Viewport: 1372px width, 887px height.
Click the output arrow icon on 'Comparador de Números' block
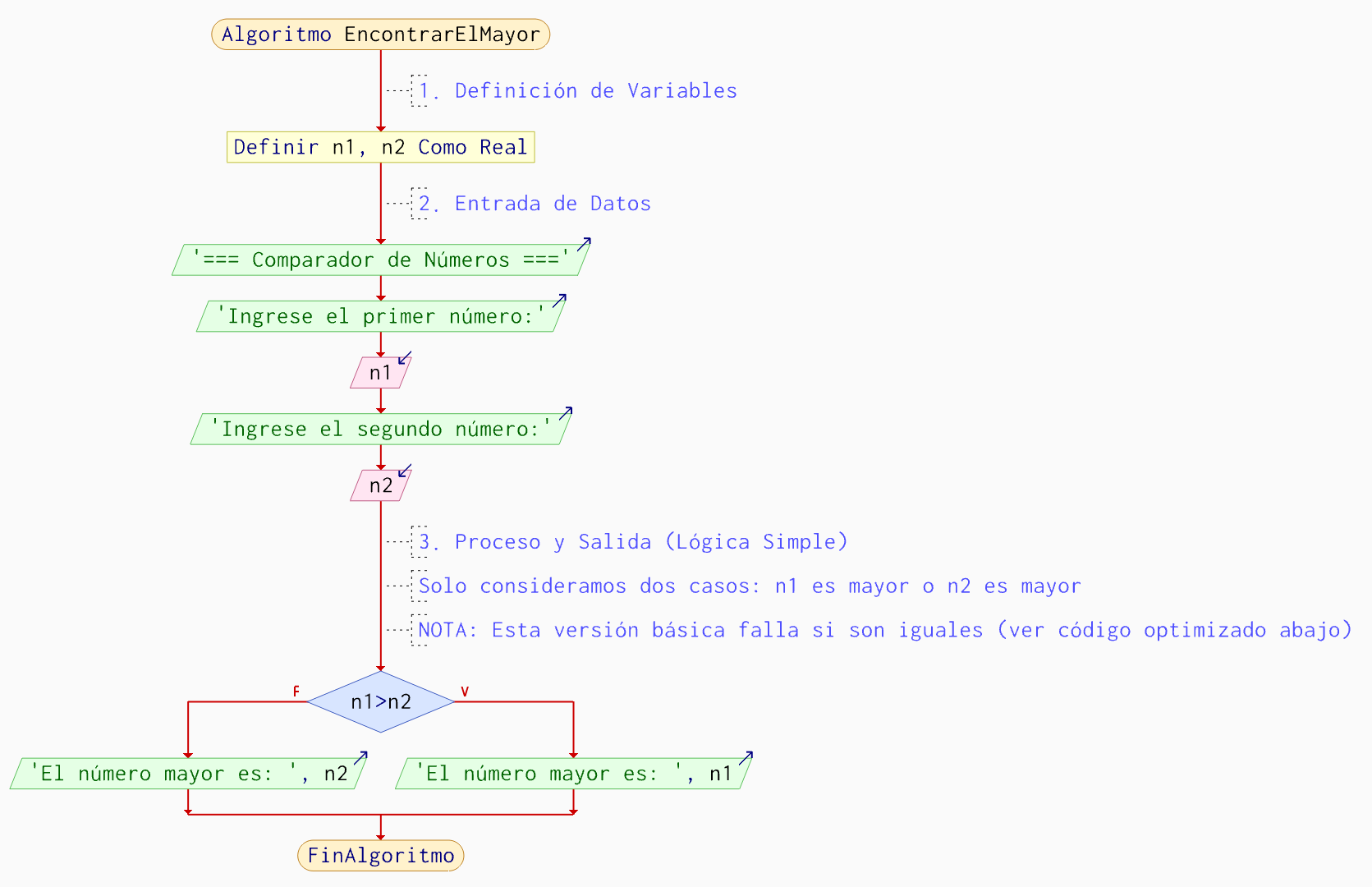point(584,244)
